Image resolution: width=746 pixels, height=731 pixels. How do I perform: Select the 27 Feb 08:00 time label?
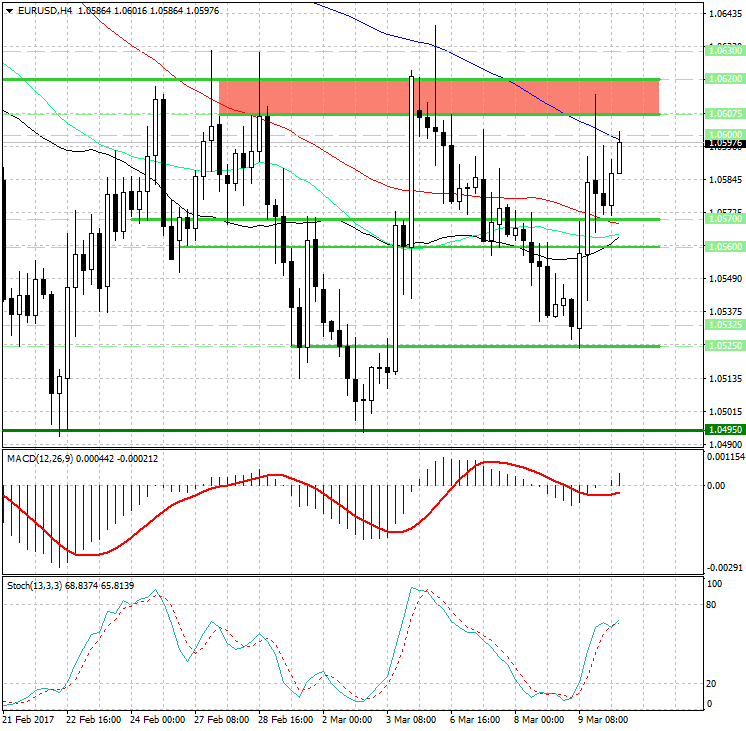[x=222, y=720]
